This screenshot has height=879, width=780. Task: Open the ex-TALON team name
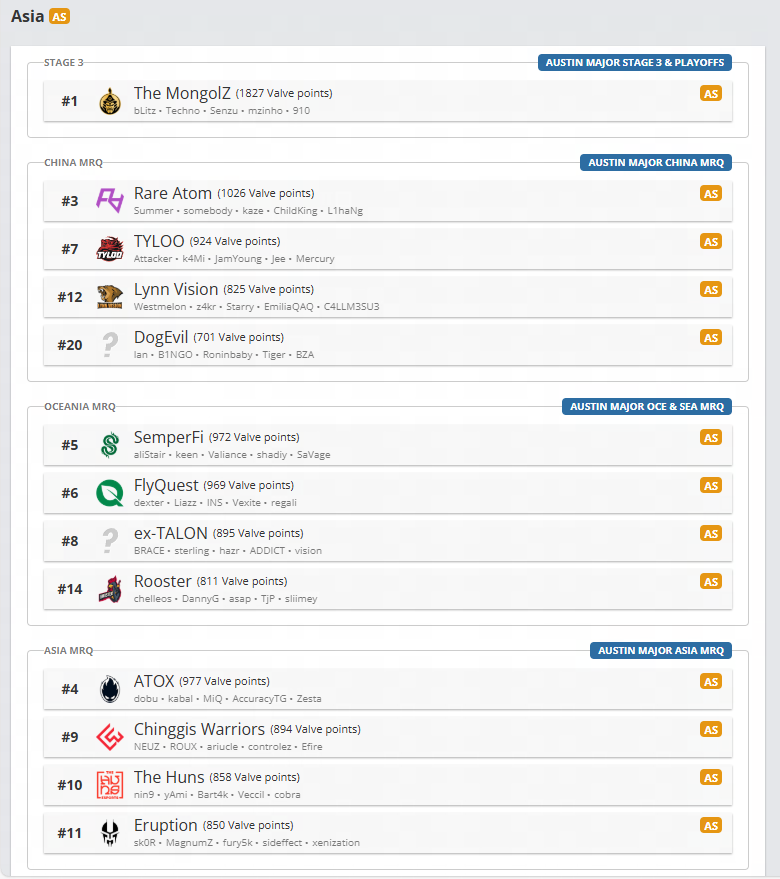click(x=170, y=533)
